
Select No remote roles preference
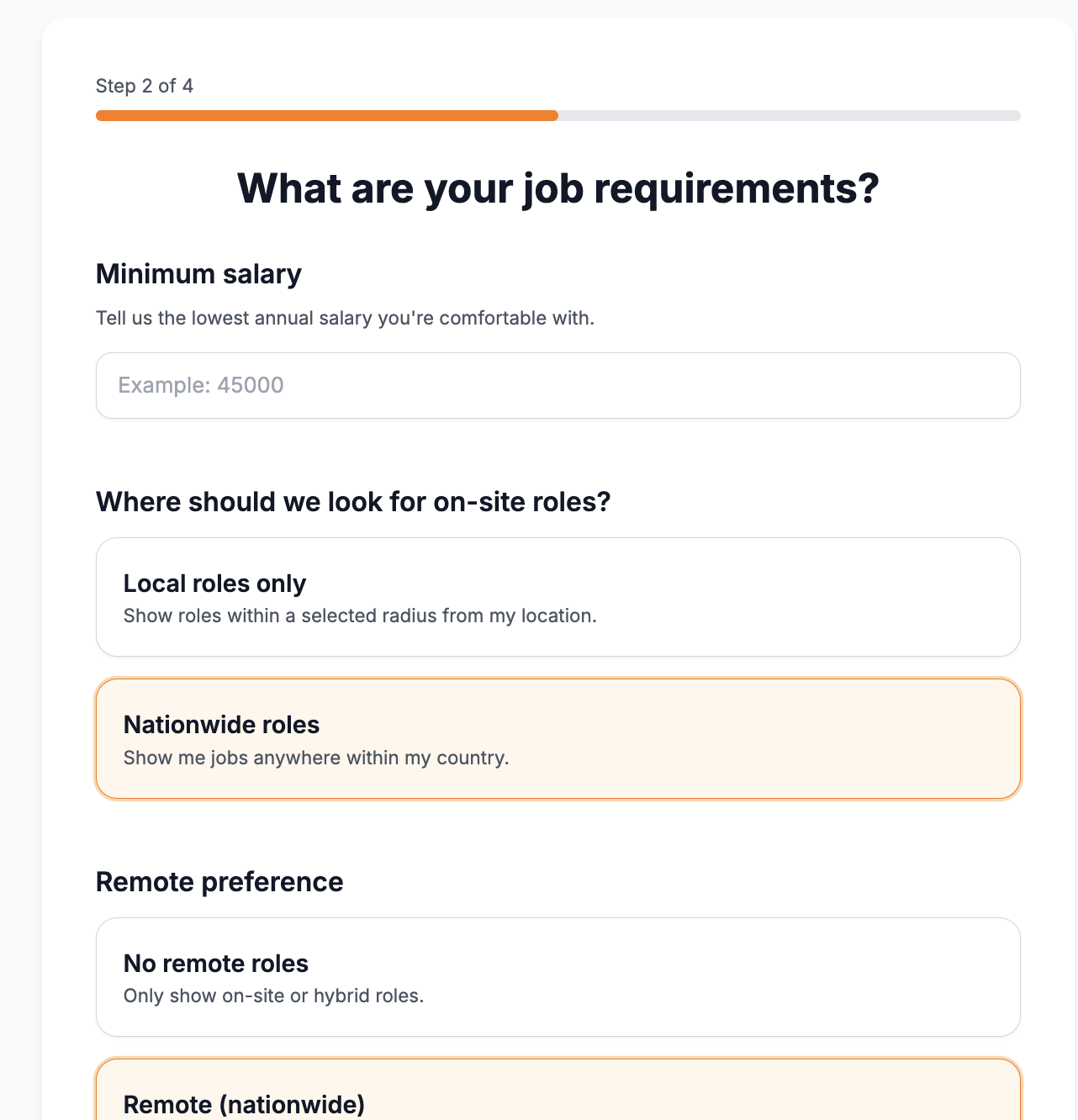[557, 977]
